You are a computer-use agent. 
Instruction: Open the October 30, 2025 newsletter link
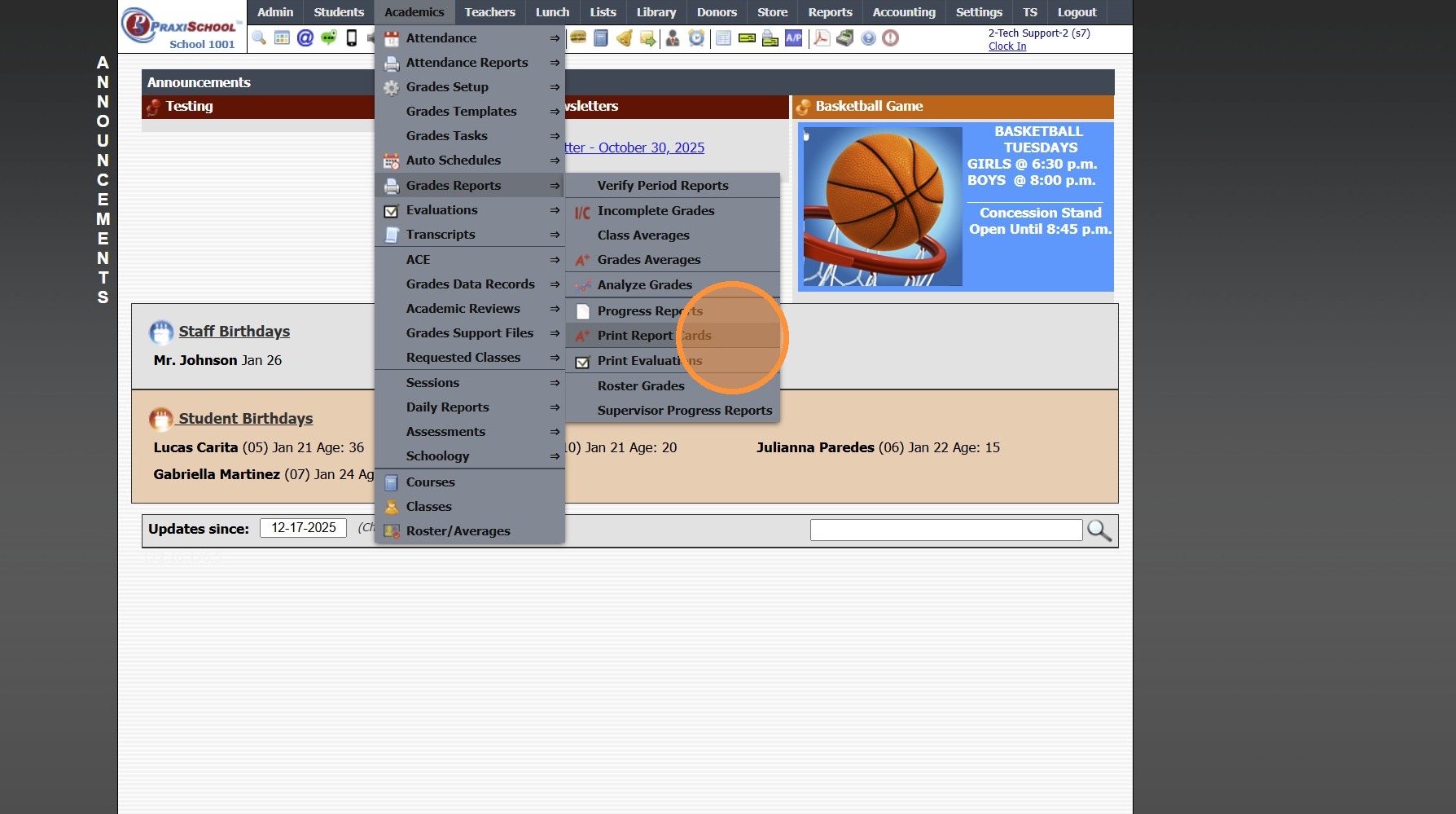634,147
